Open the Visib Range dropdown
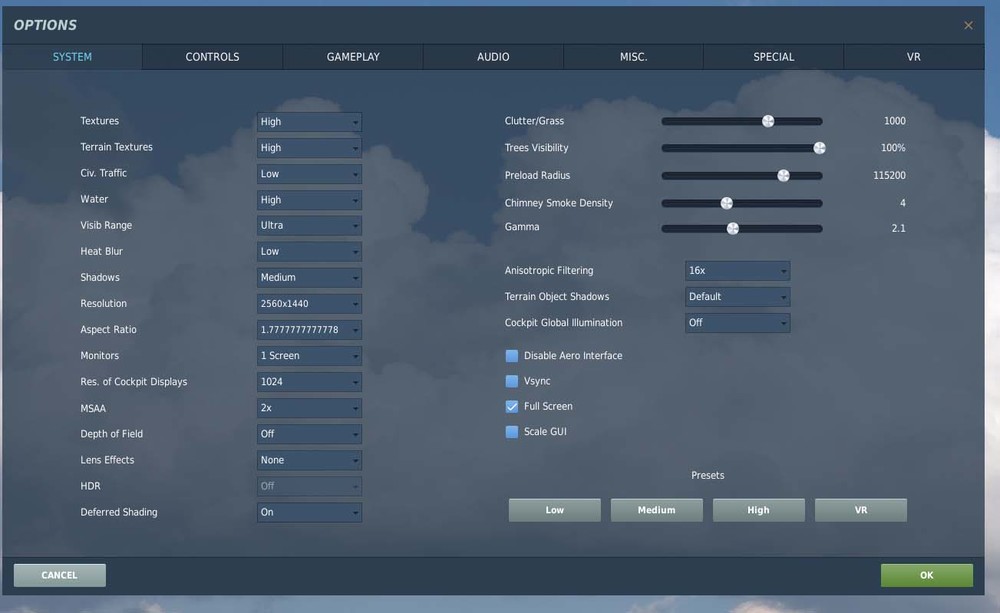Image resolution: width=1000 pixels, height=613 pixels. [309, 226]
